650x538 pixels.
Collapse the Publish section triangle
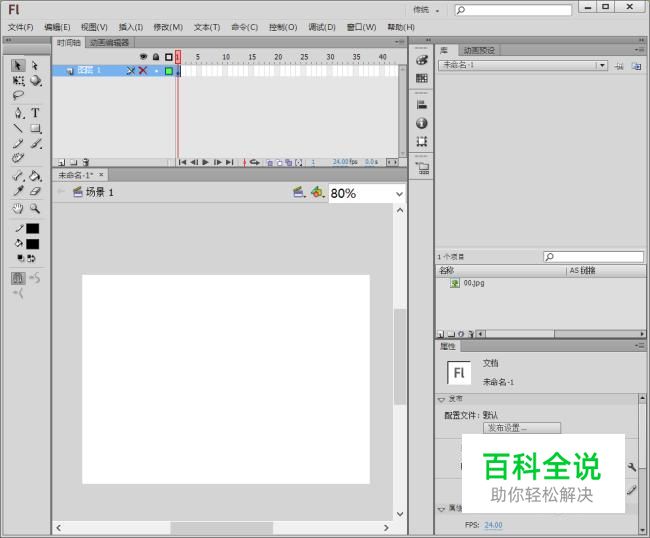click(441, 400)
